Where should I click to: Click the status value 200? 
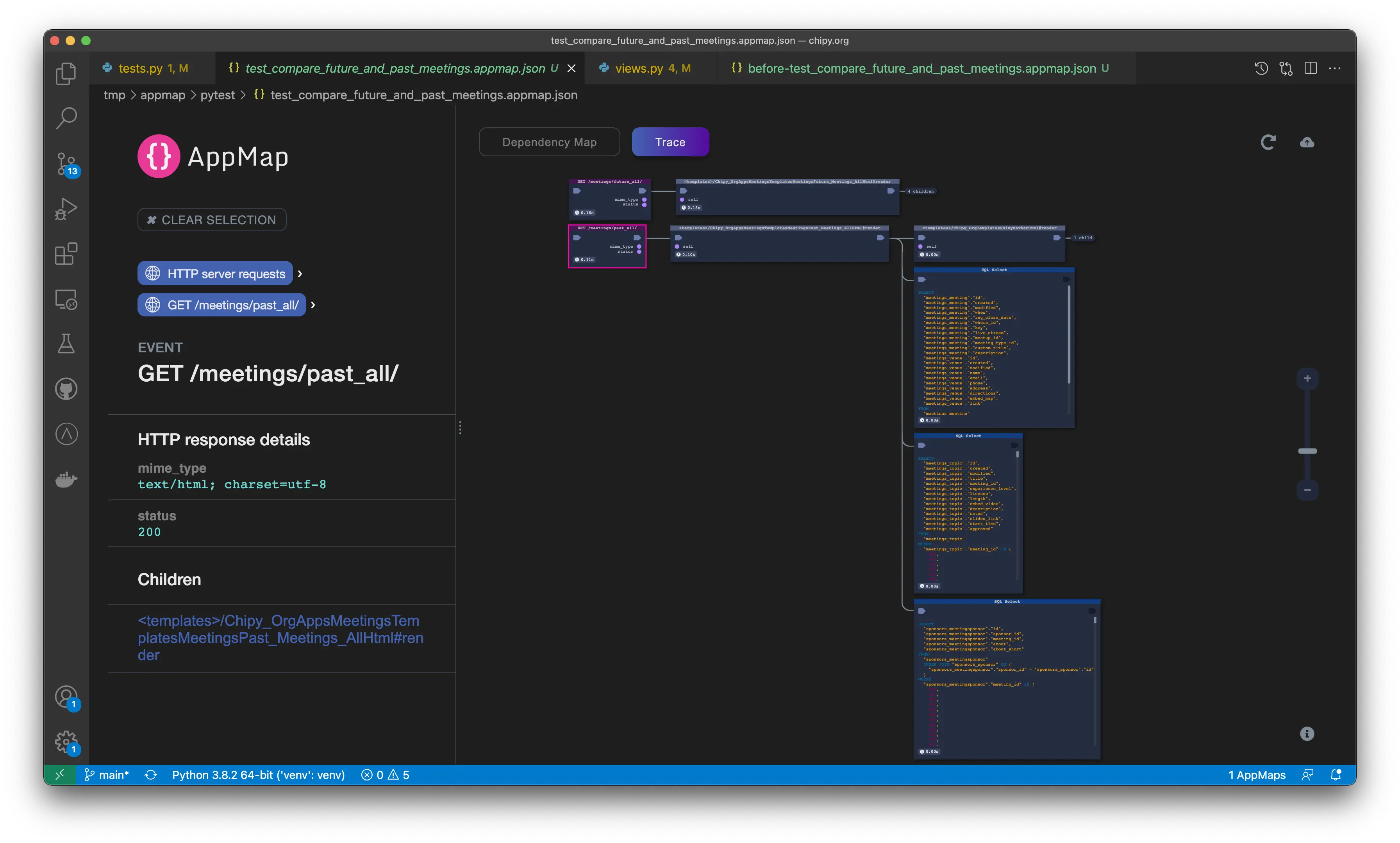pos(149,532)
